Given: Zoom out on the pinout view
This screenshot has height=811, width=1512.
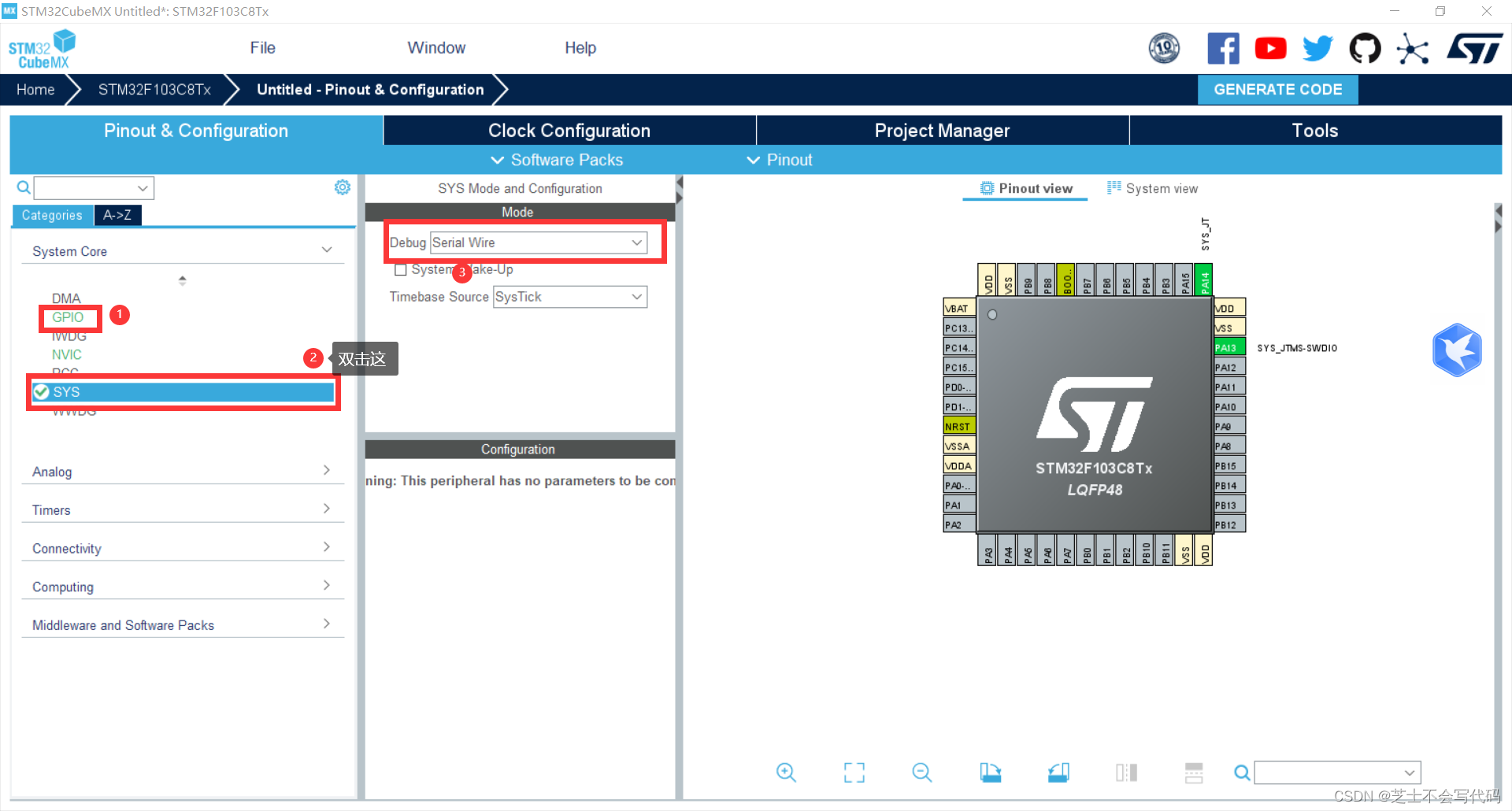Looking at the screenshot, I should point(921,772).
